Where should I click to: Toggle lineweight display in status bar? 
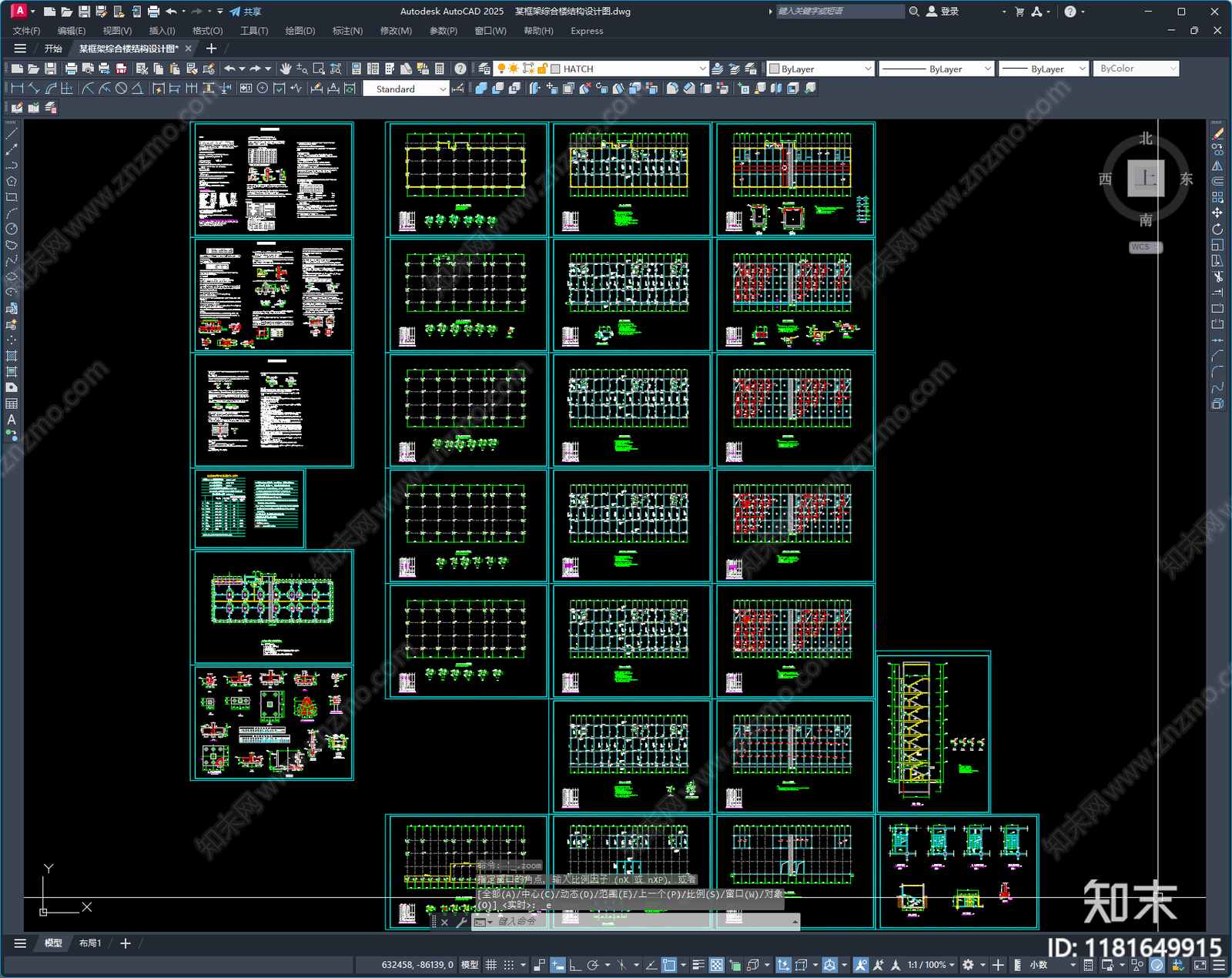698,965
